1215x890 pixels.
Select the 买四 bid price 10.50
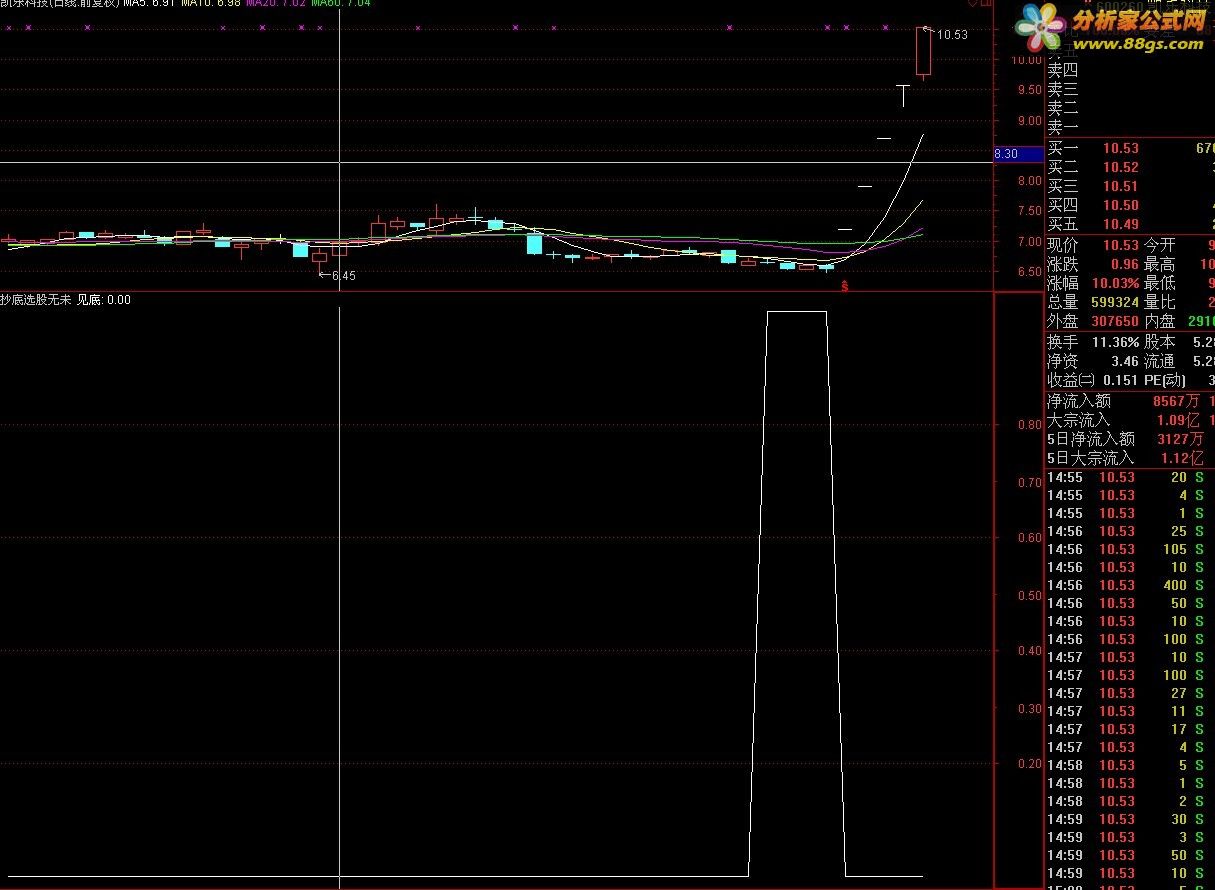pyautogui.click(x=1120, y=205)
